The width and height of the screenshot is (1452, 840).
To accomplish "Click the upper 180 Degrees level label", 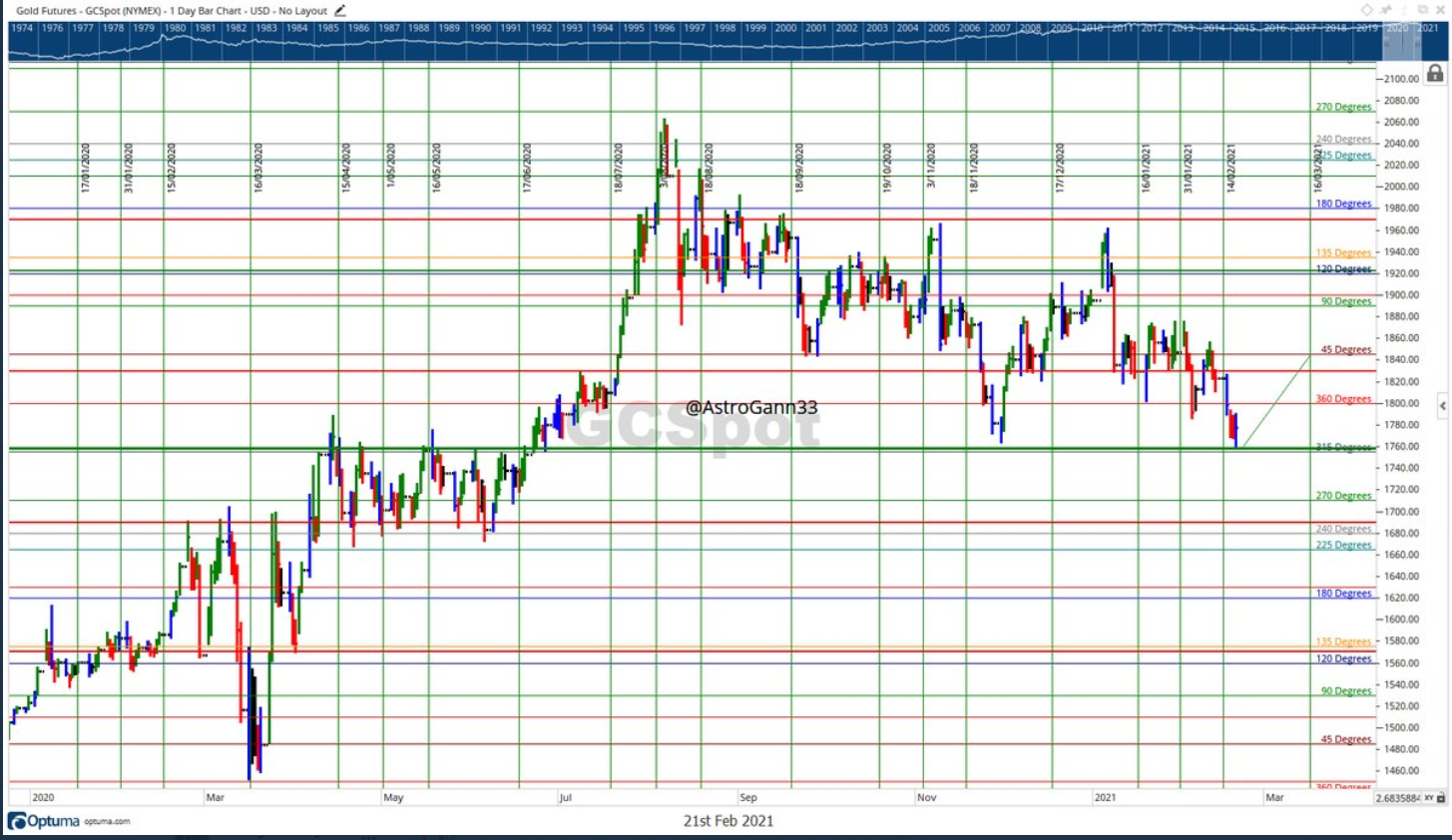I will pos(1343,204).
